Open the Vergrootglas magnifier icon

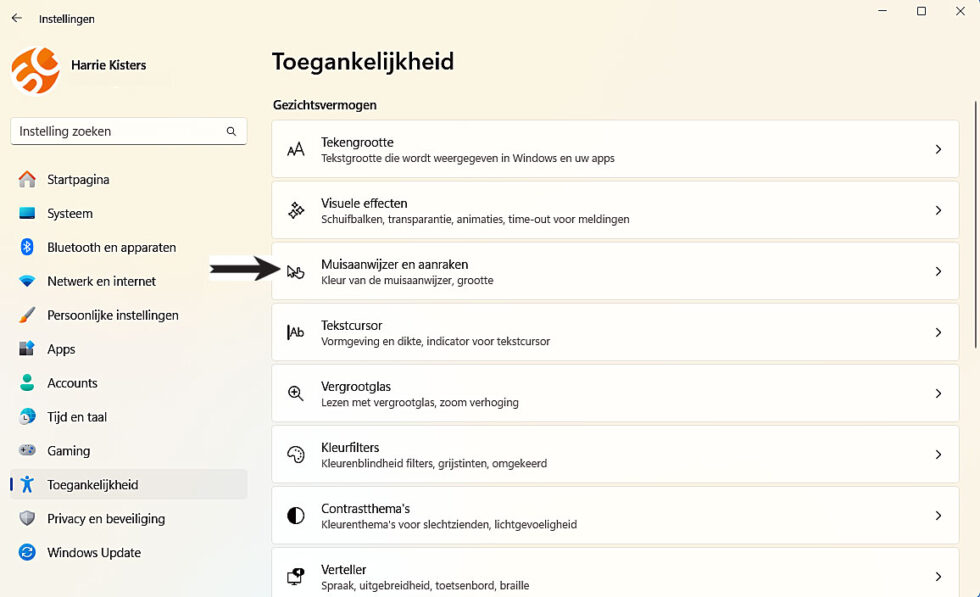295,393
